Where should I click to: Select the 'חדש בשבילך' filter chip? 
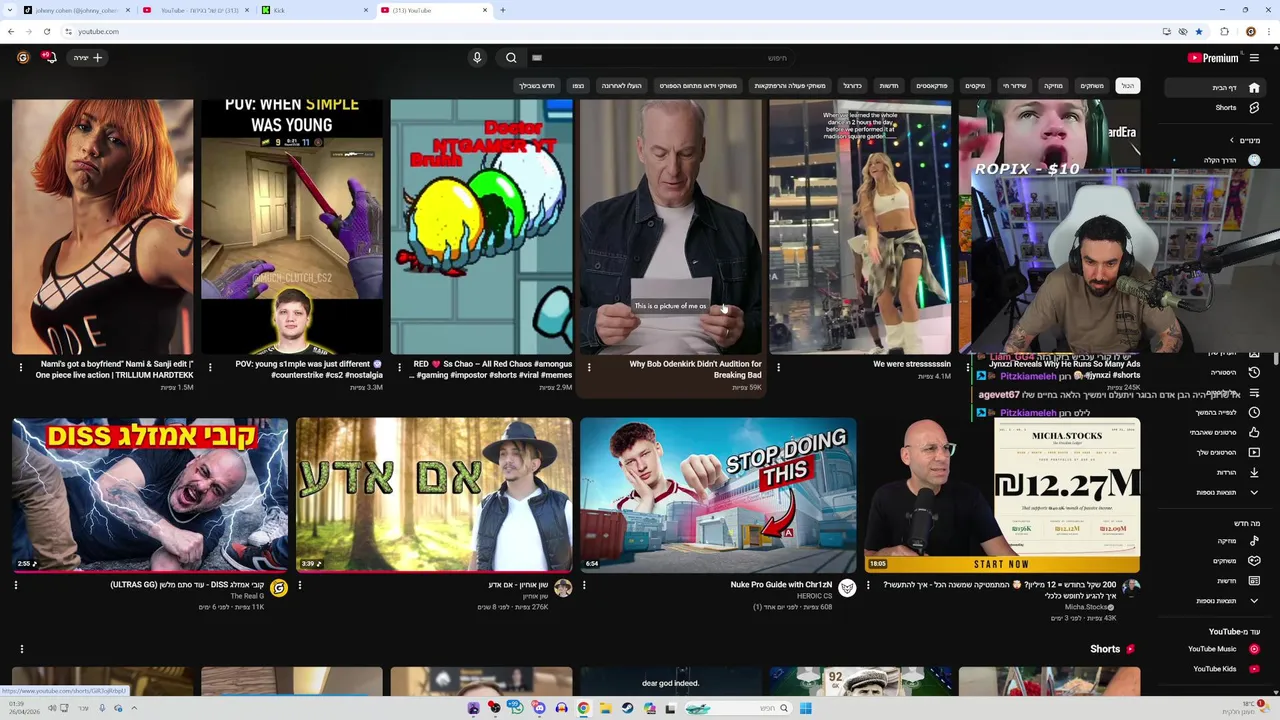click(537, 86)
